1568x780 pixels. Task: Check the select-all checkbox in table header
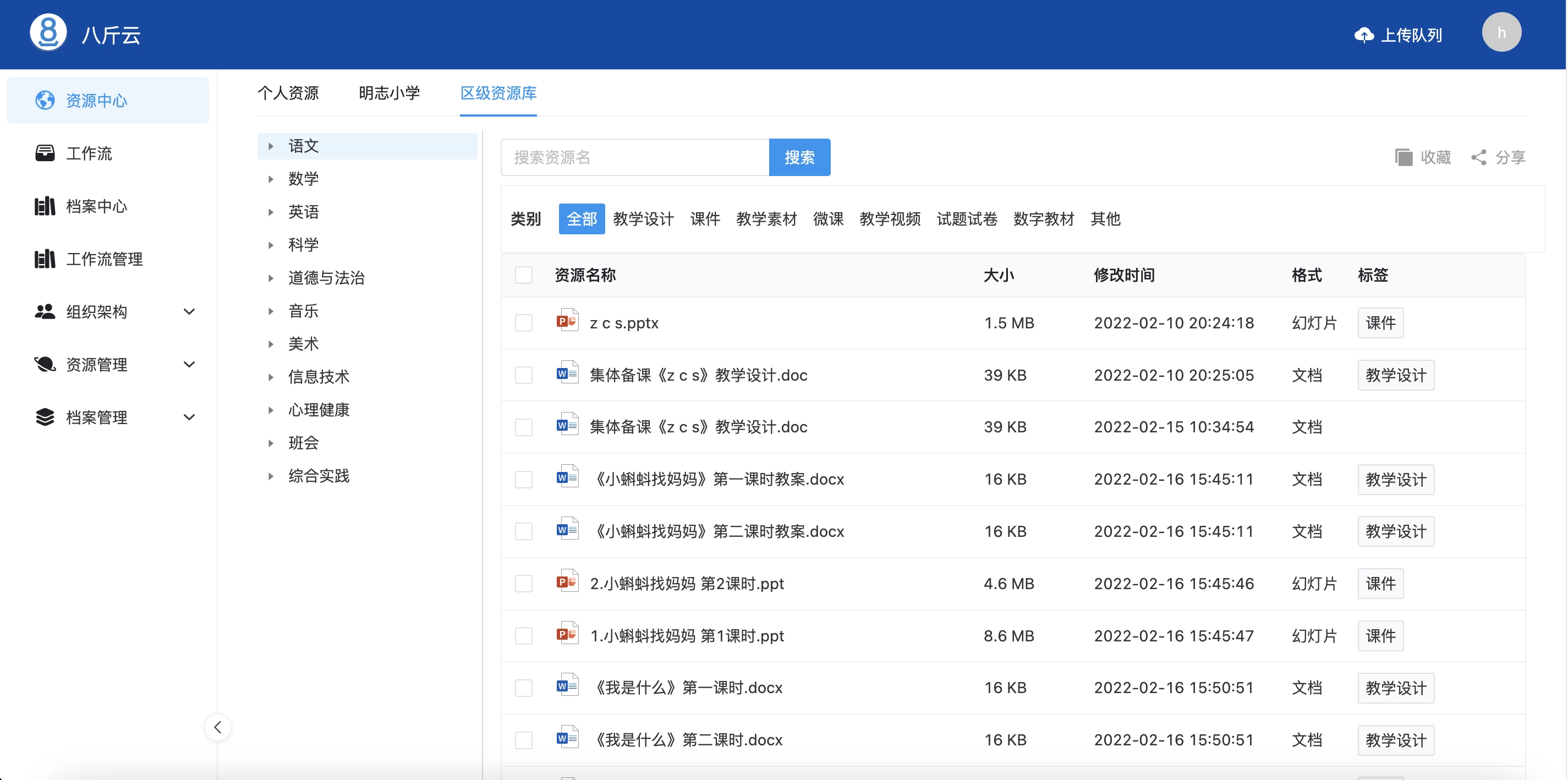(523, 275)
